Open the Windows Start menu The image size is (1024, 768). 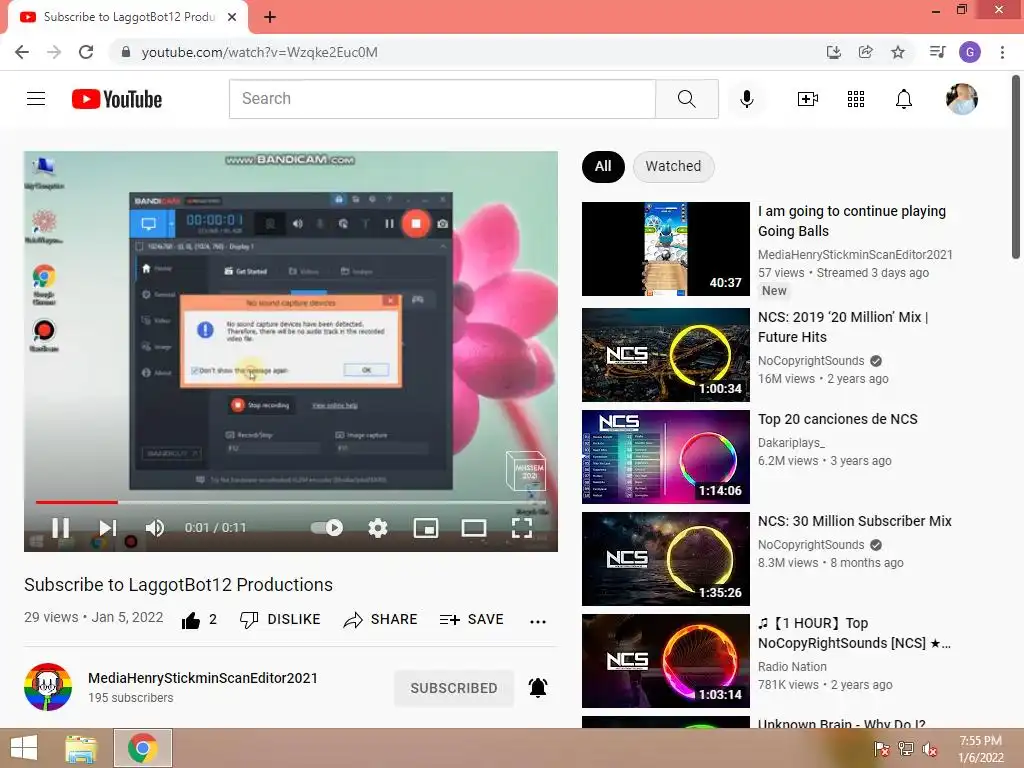pos(24,748)
